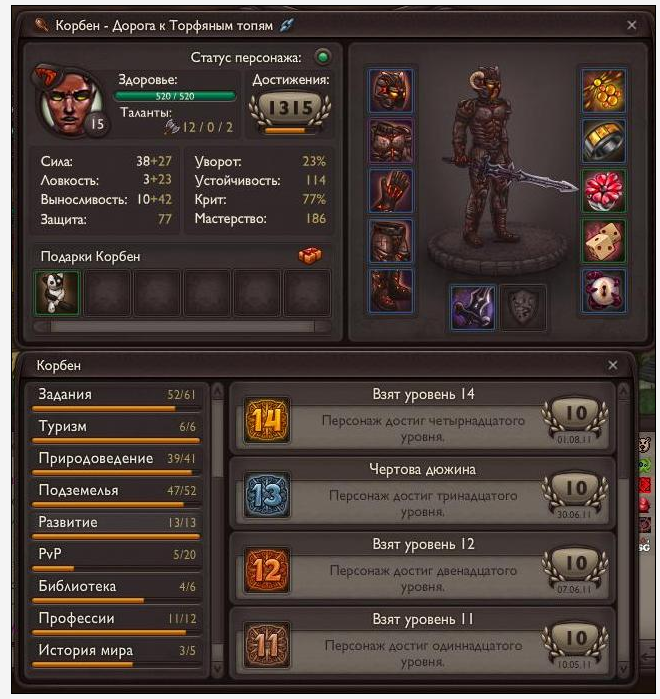Open the boots equipment slot

[391, 291]
